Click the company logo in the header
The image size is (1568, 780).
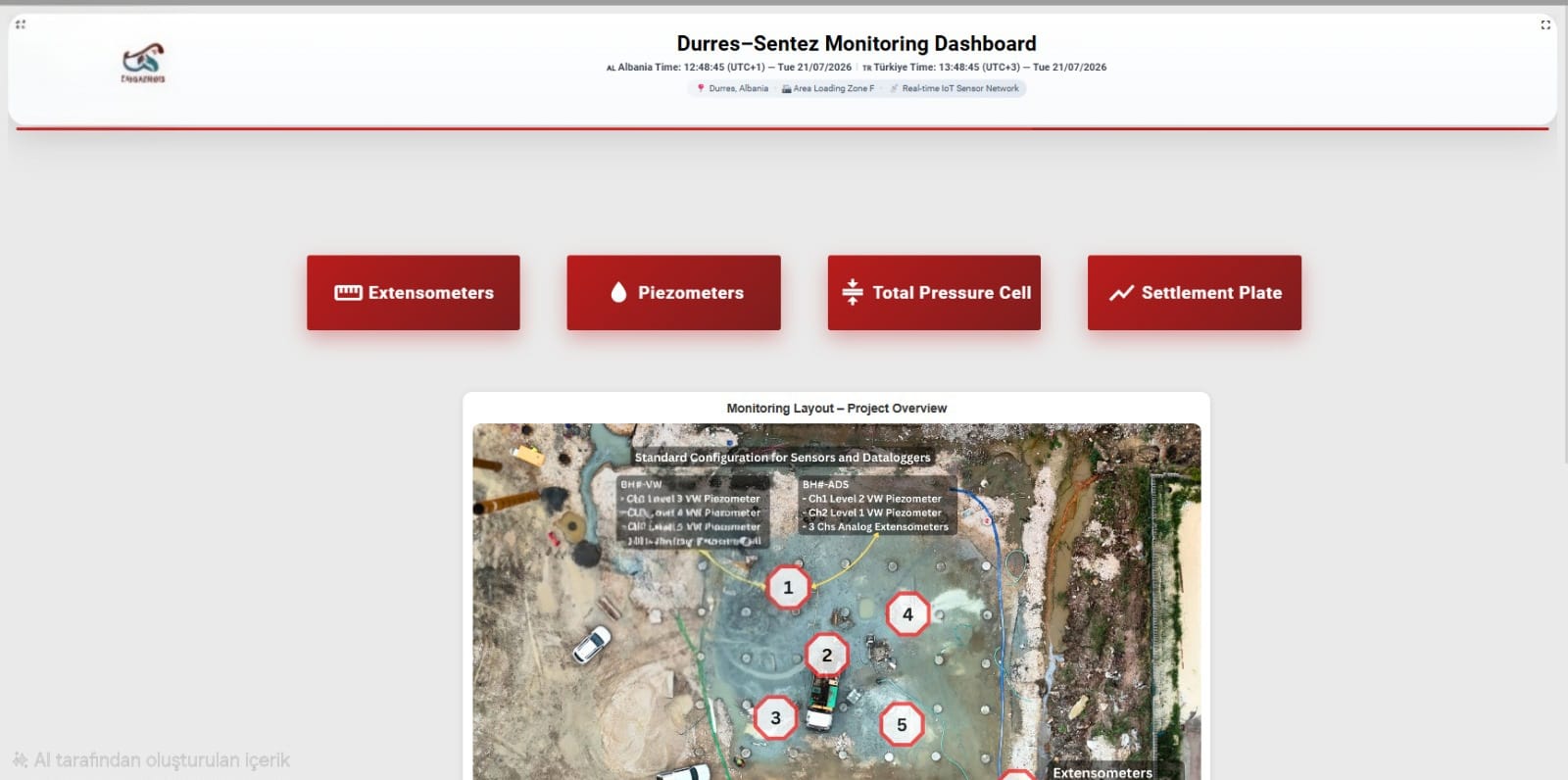143,64
